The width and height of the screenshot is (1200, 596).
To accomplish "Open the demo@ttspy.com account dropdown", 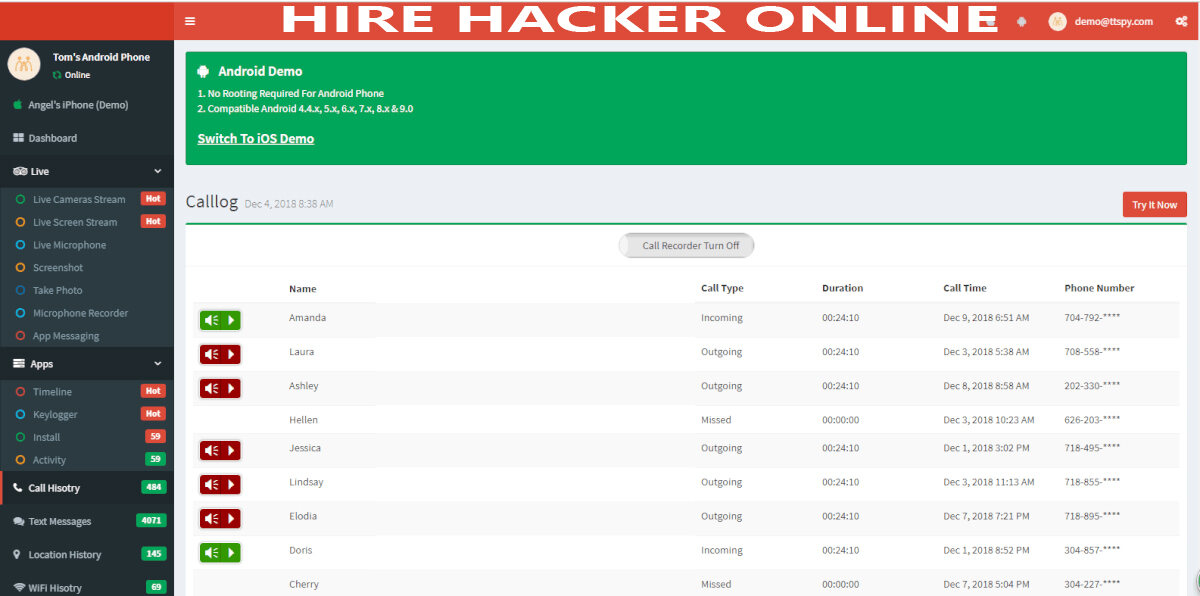I will click(x=1099, y=21).
